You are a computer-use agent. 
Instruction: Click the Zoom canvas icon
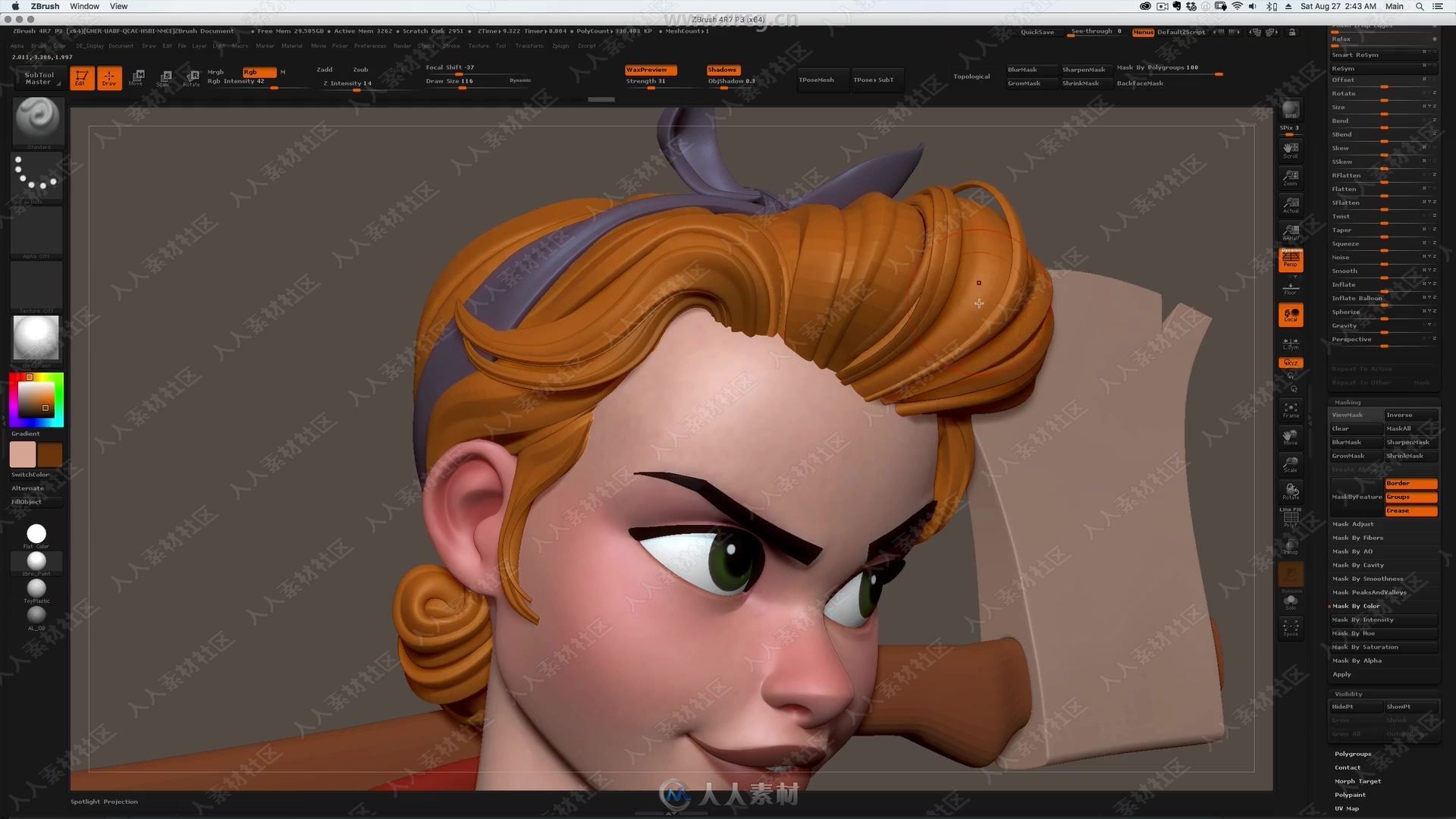coord(1291,177)
